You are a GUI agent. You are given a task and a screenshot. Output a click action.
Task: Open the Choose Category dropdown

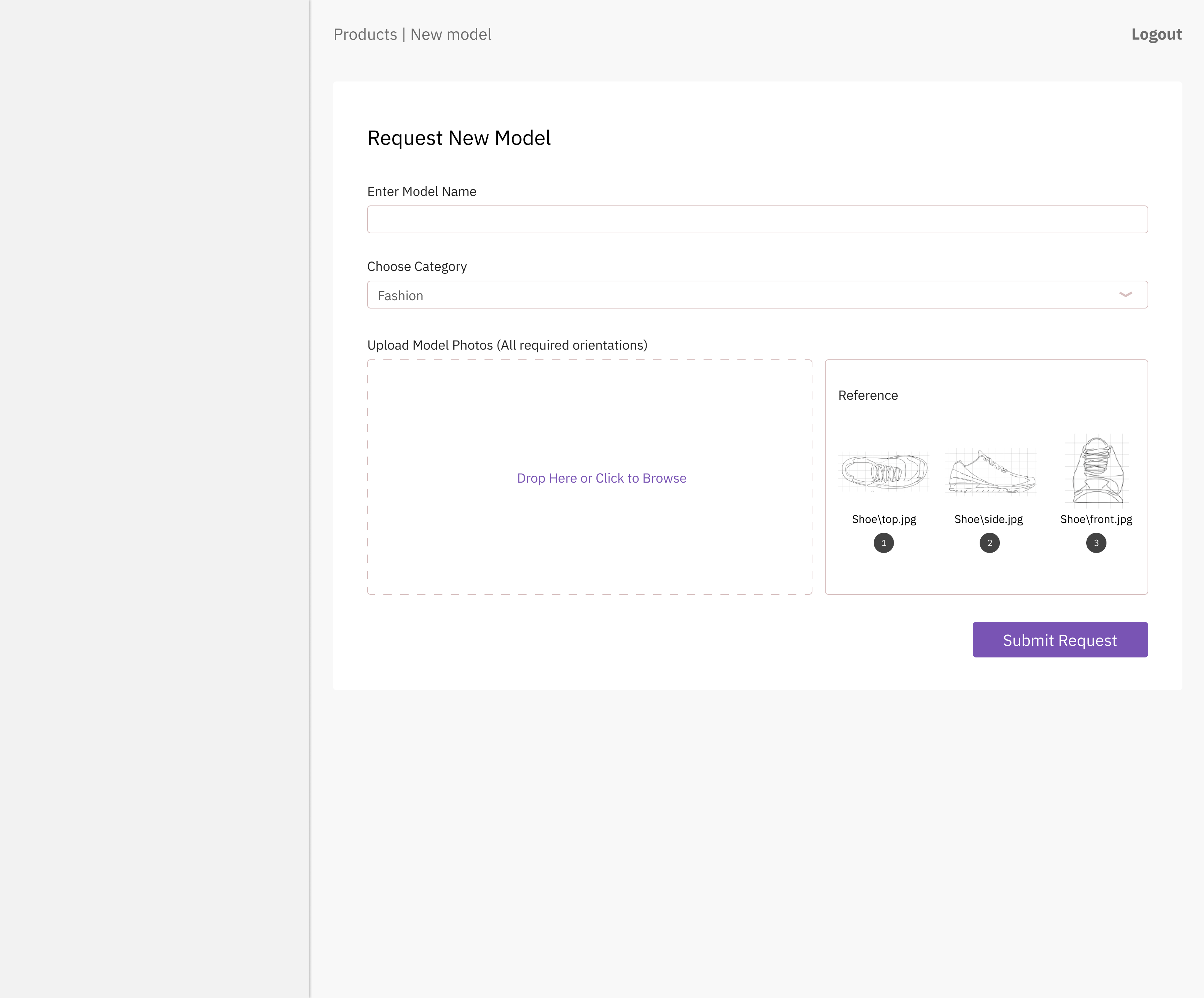click(x=757, y=295)
